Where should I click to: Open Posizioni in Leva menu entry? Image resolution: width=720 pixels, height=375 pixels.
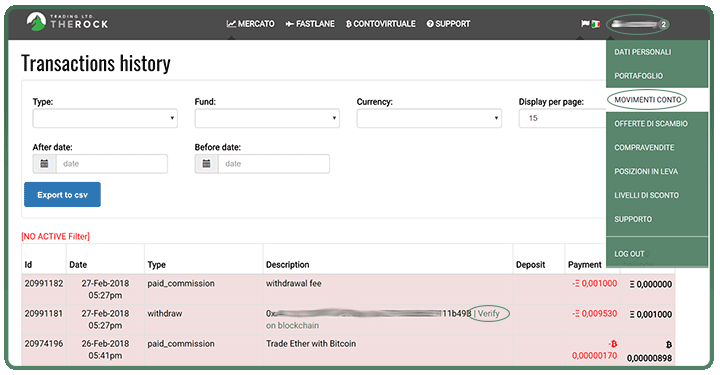646,172
